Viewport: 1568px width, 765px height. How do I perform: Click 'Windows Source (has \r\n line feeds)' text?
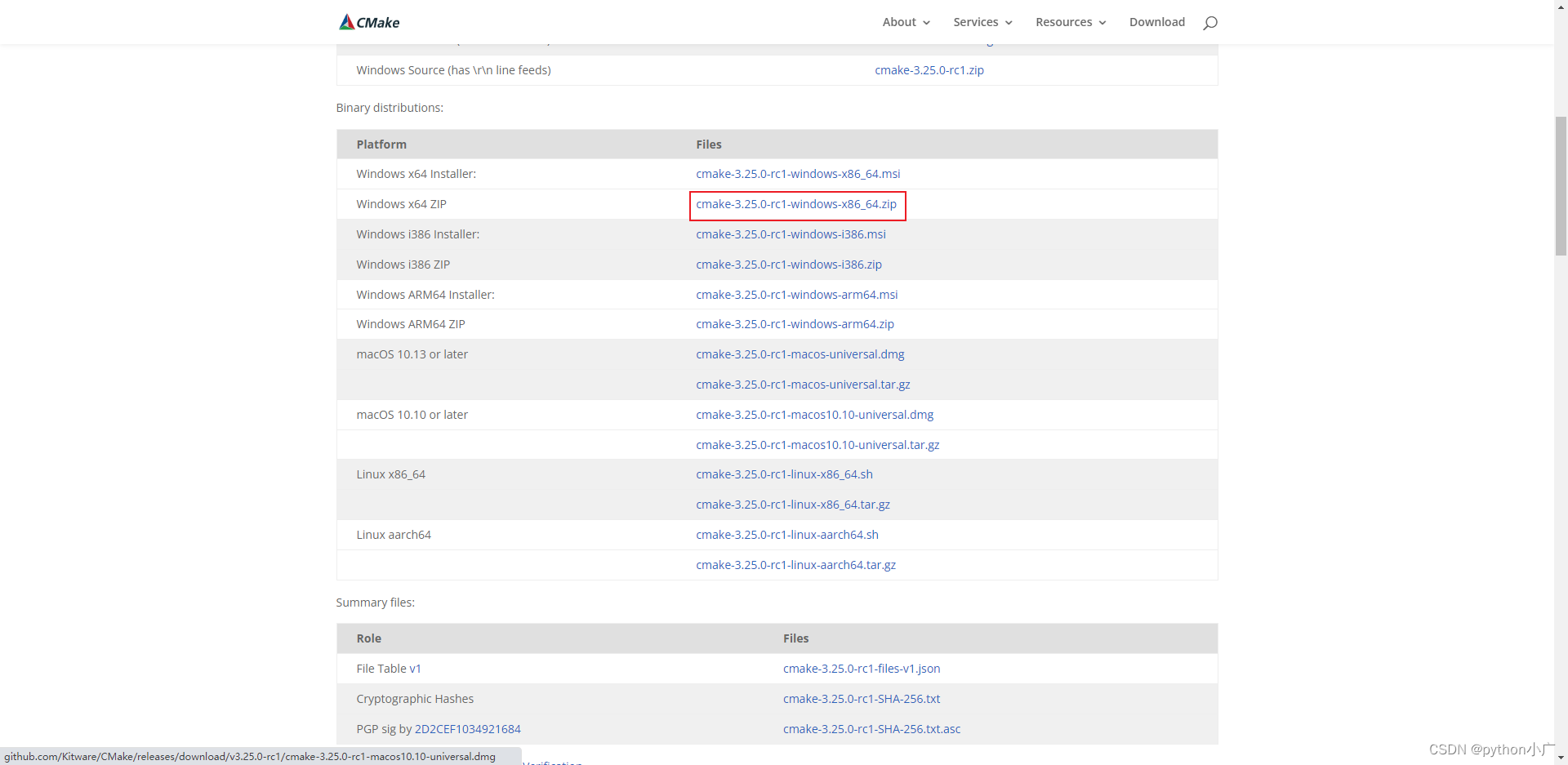453,70
